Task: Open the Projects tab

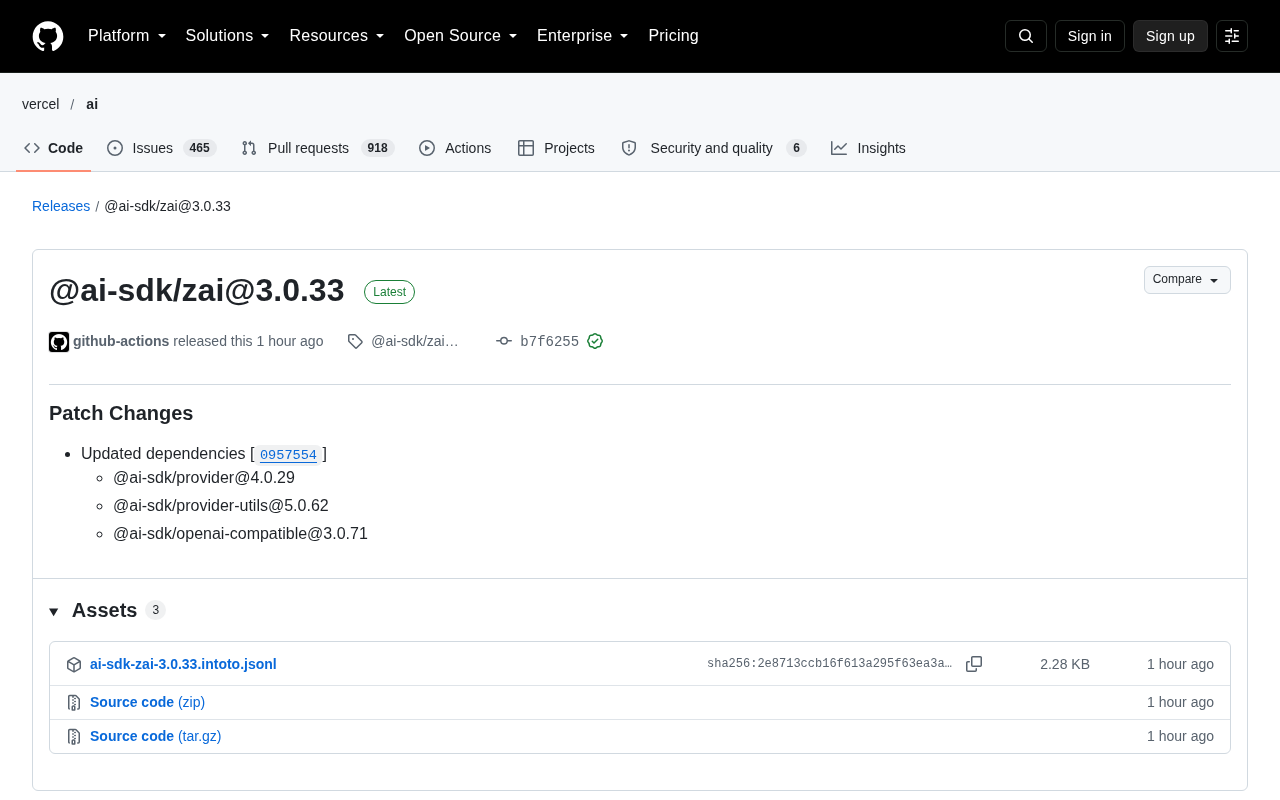Action: (x=556, y=148)
